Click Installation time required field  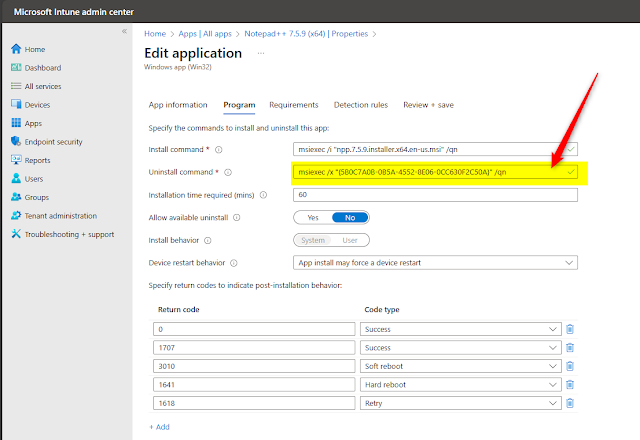[435, 195]
